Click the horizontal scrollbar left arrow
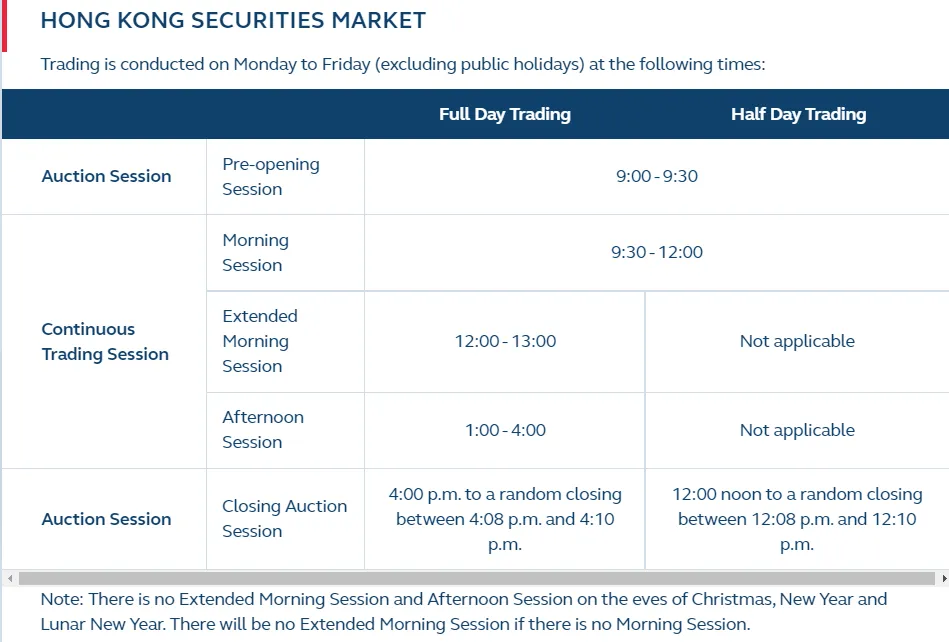The image size is (949, 642). click(10, 578)
